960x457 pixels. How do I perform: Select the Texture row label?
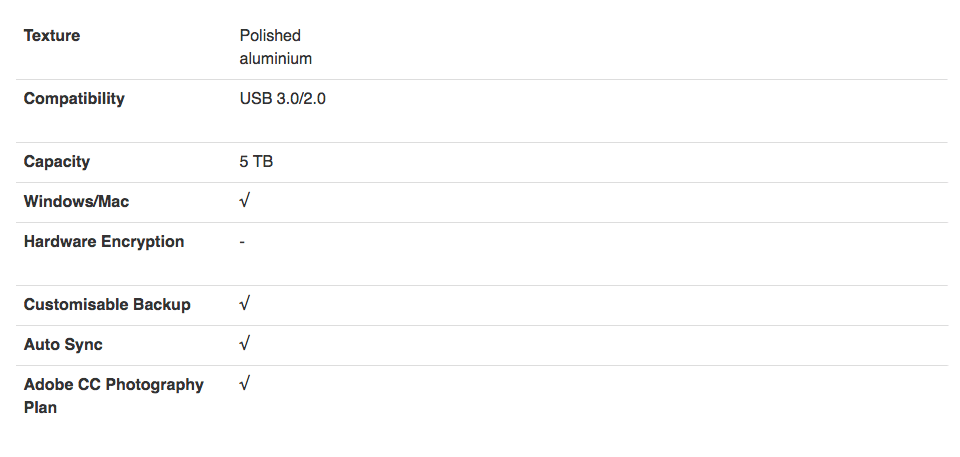[x=52, y=36]
